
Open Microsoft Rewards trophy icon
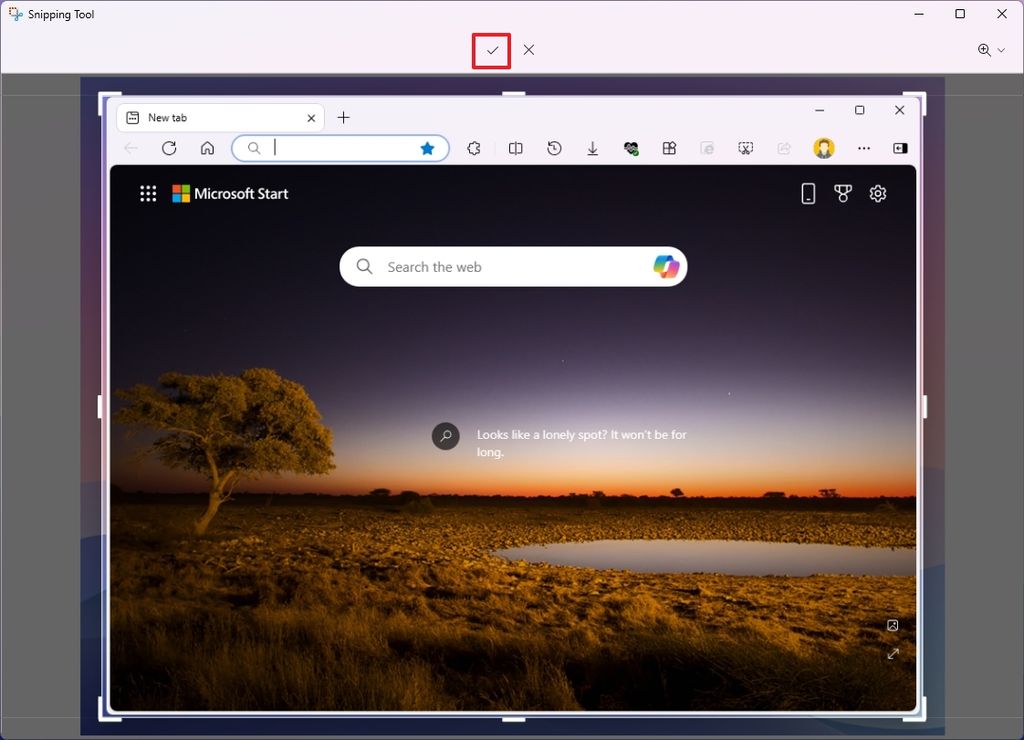pos(843,193)
